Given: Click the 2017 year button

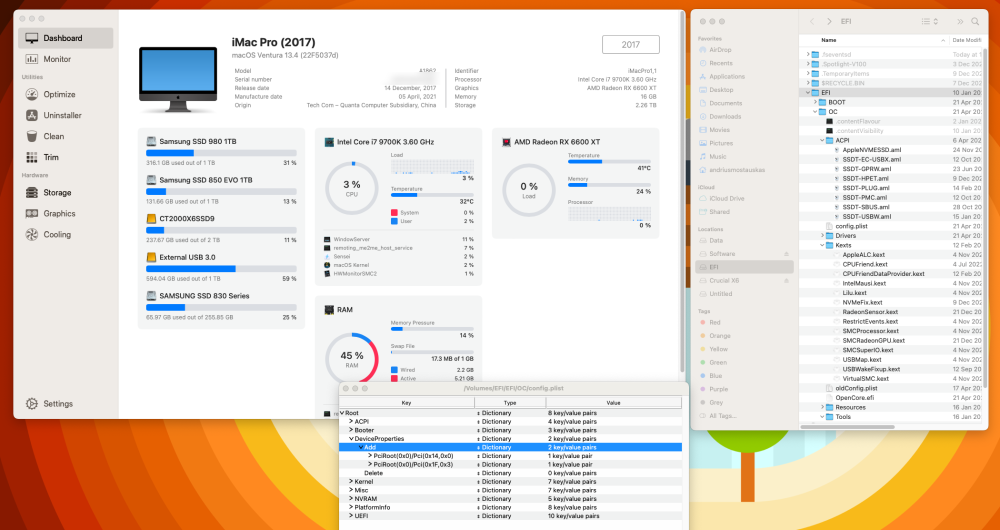Looking at the screenshot, I should coord(631,45).
